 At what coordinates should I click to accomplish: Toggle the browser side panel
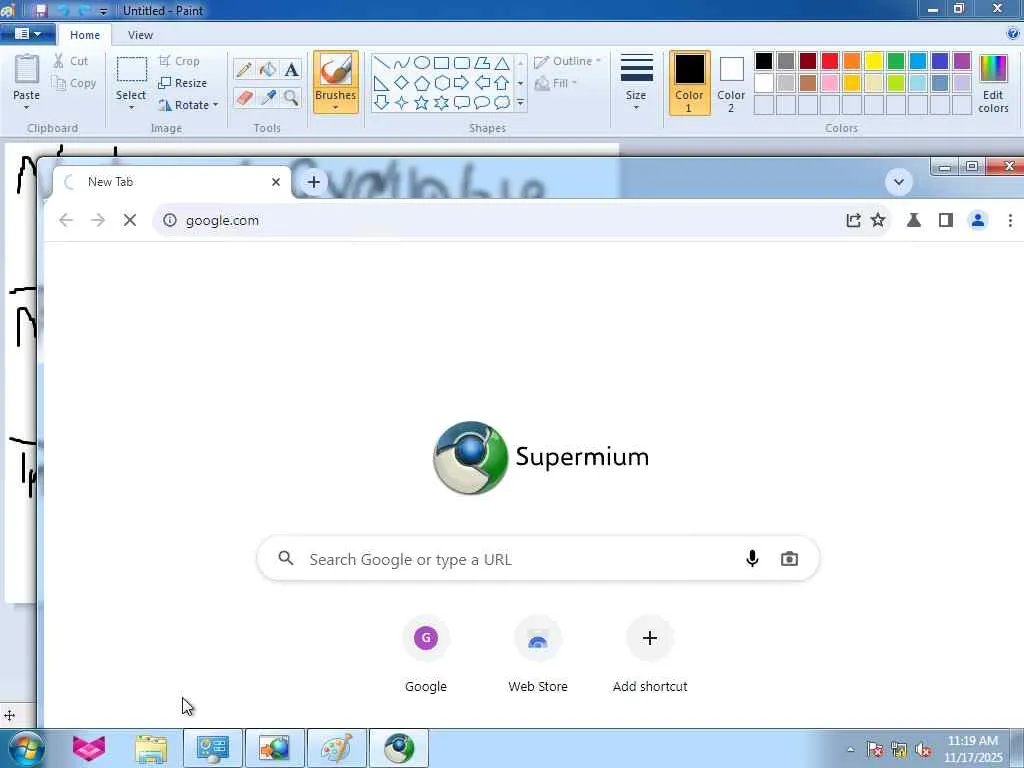point(946,220)
